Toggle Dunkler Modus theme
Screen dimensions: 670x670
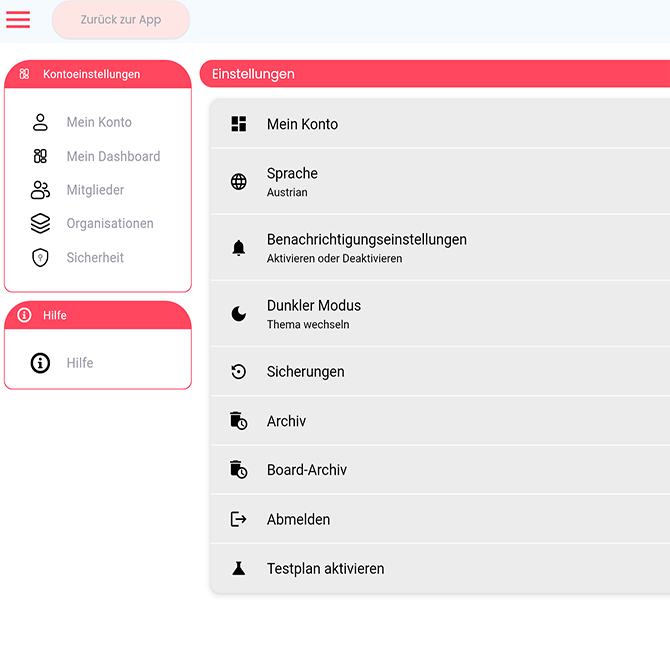(x=440, y=314)
